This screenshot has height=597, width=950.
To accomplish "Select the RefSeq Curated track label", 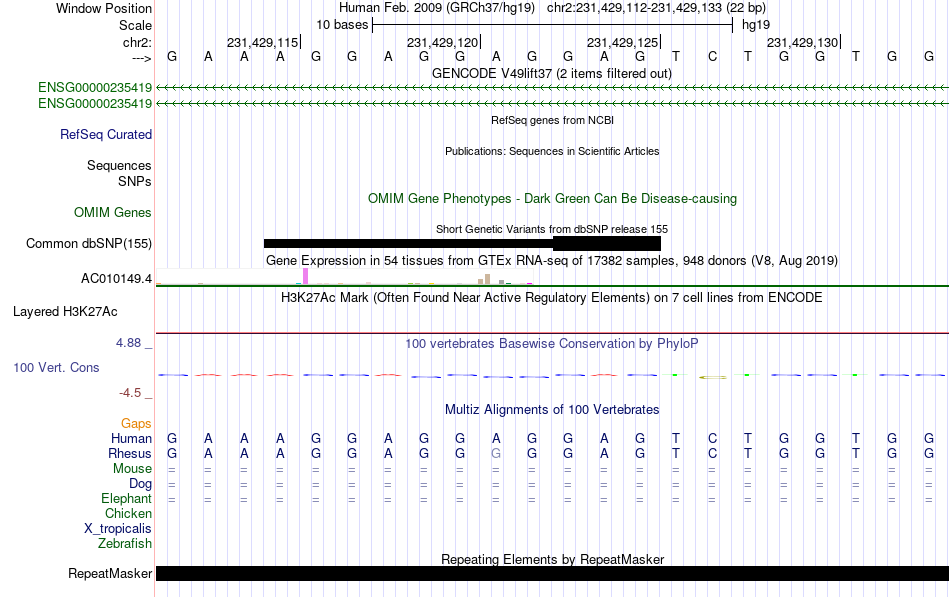I will click(x=106, y=135).
